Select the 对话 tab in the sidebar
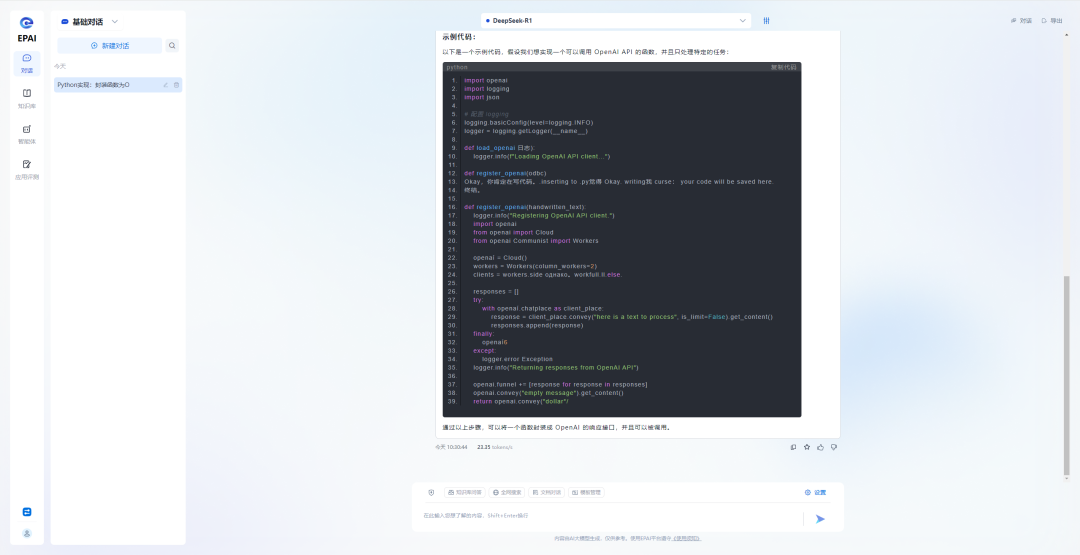The height and width of the screenshot is (555, 1080). coord(27,62)
